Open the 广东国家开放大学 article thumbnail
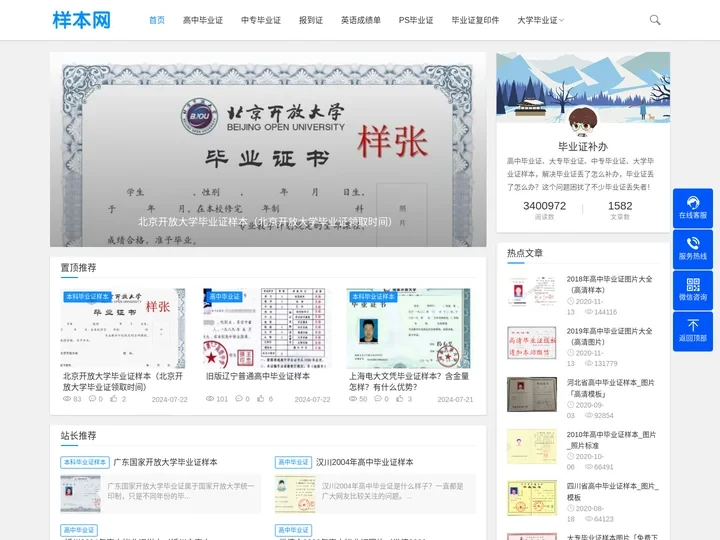This screenshot has width=720, height=540. [80, 494]
